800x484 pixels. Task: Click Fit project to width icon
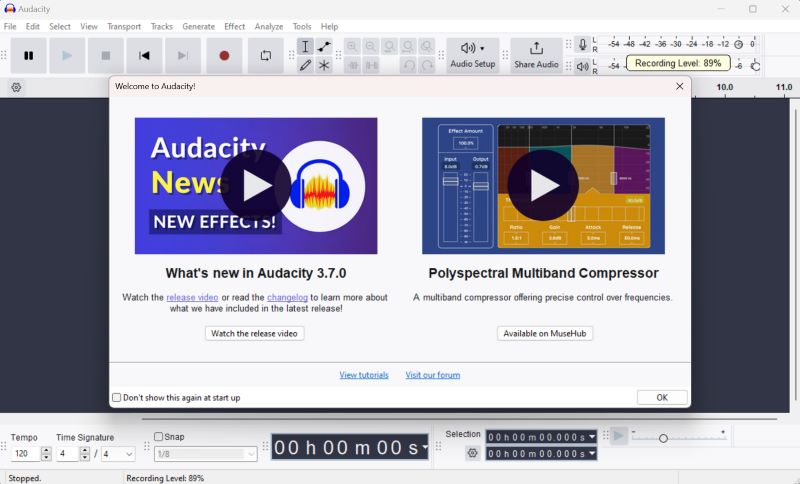pos(408,46)
